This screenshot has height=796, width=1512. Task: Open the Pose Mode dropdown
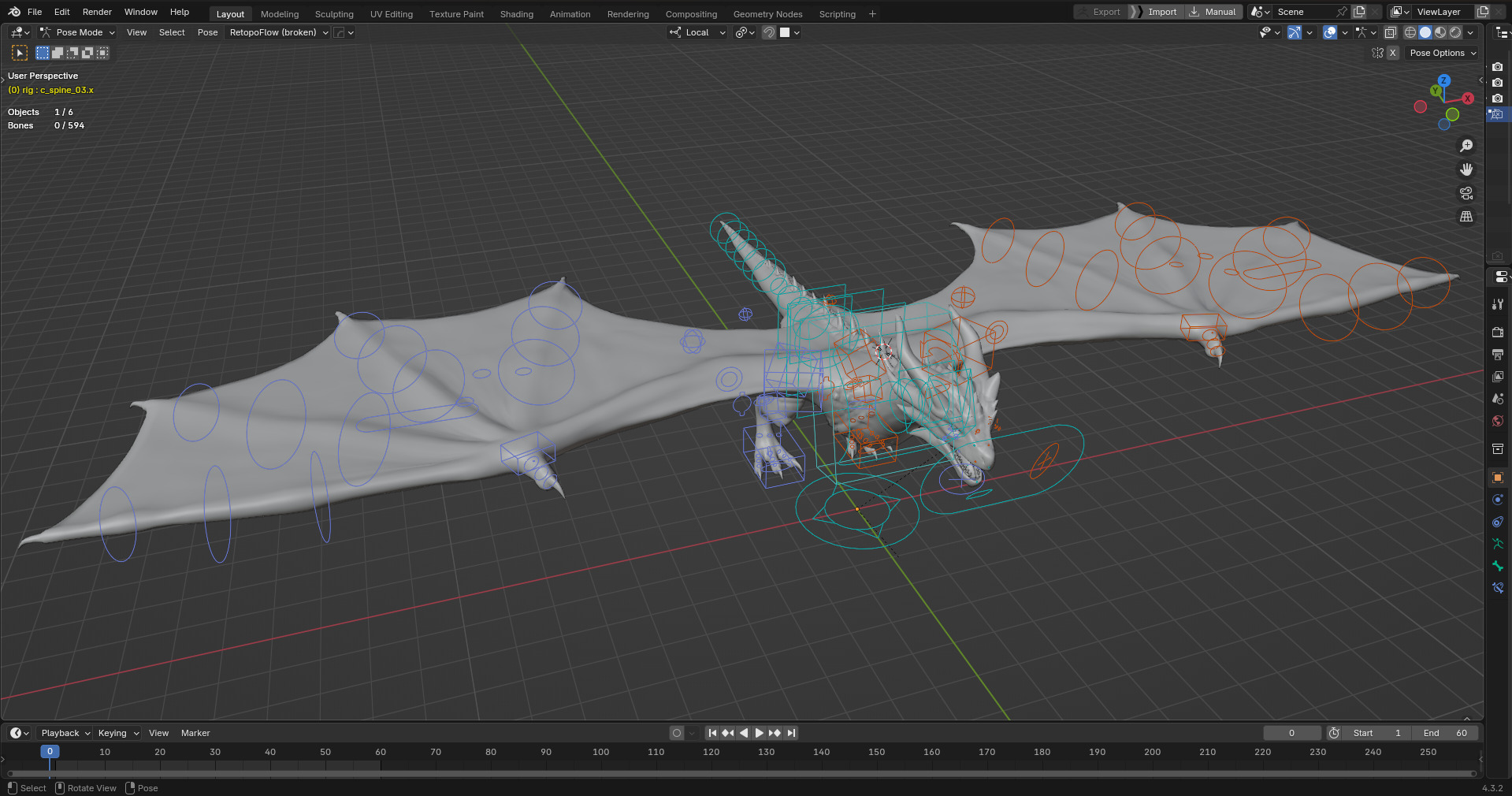click(78, 32)
